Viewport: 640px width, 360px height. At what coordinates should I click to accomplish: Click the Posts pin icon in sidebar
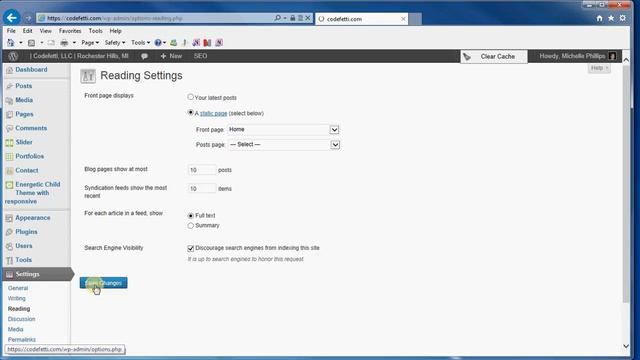click(x=9, y=86)
